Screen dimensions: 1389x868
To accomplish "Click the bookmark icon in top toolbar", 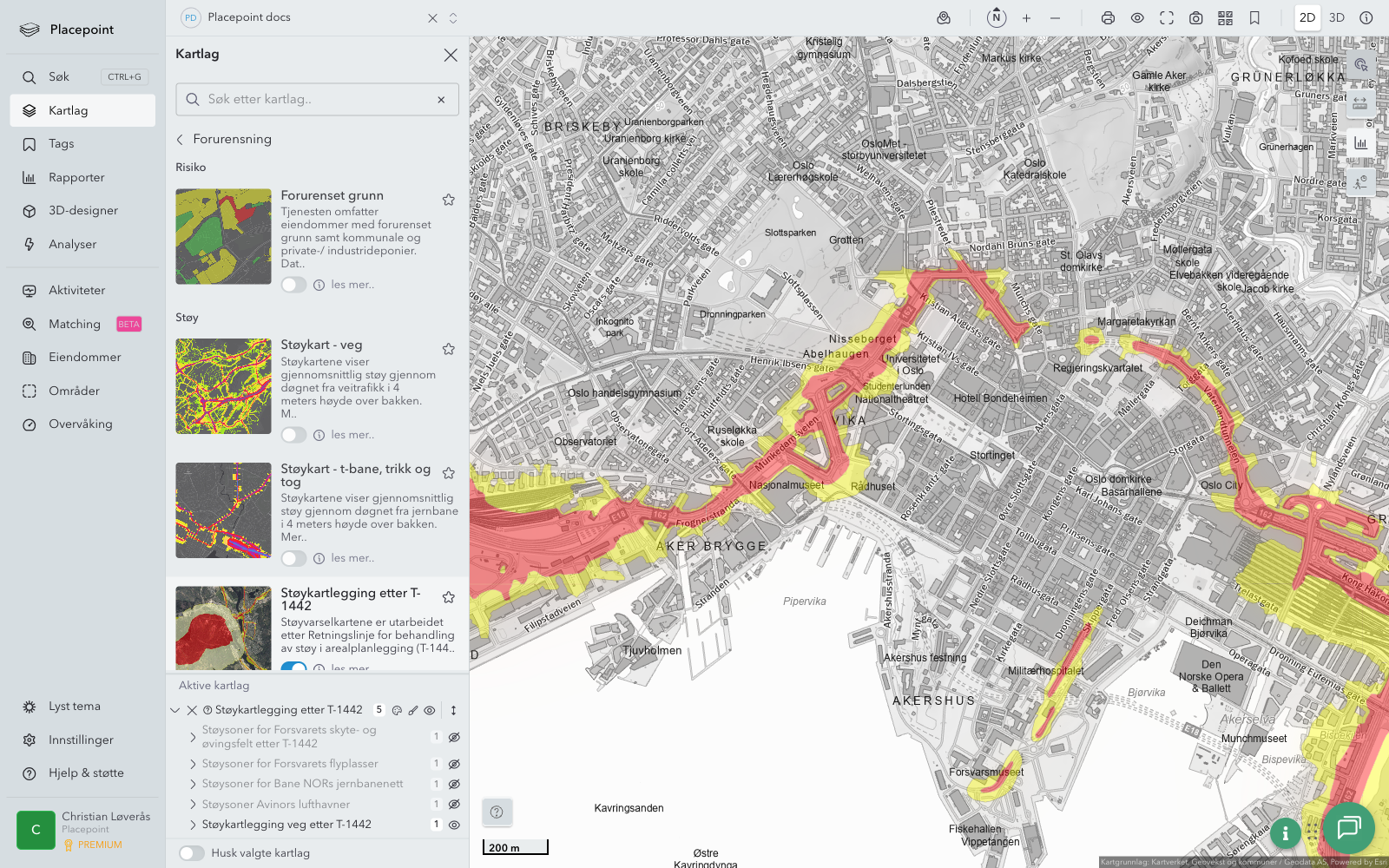I will coord(1254,18).
